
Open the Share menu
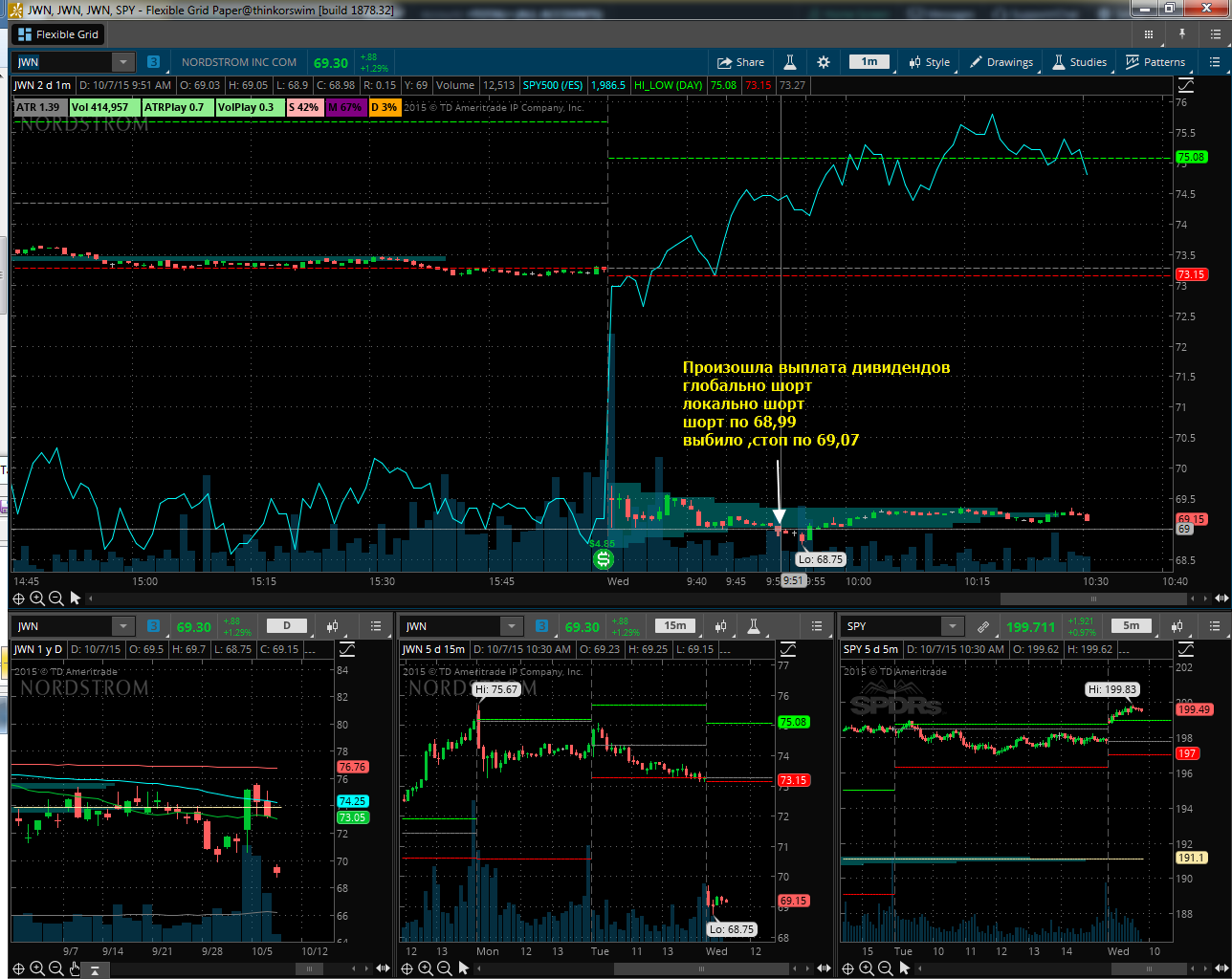(741, 62)
